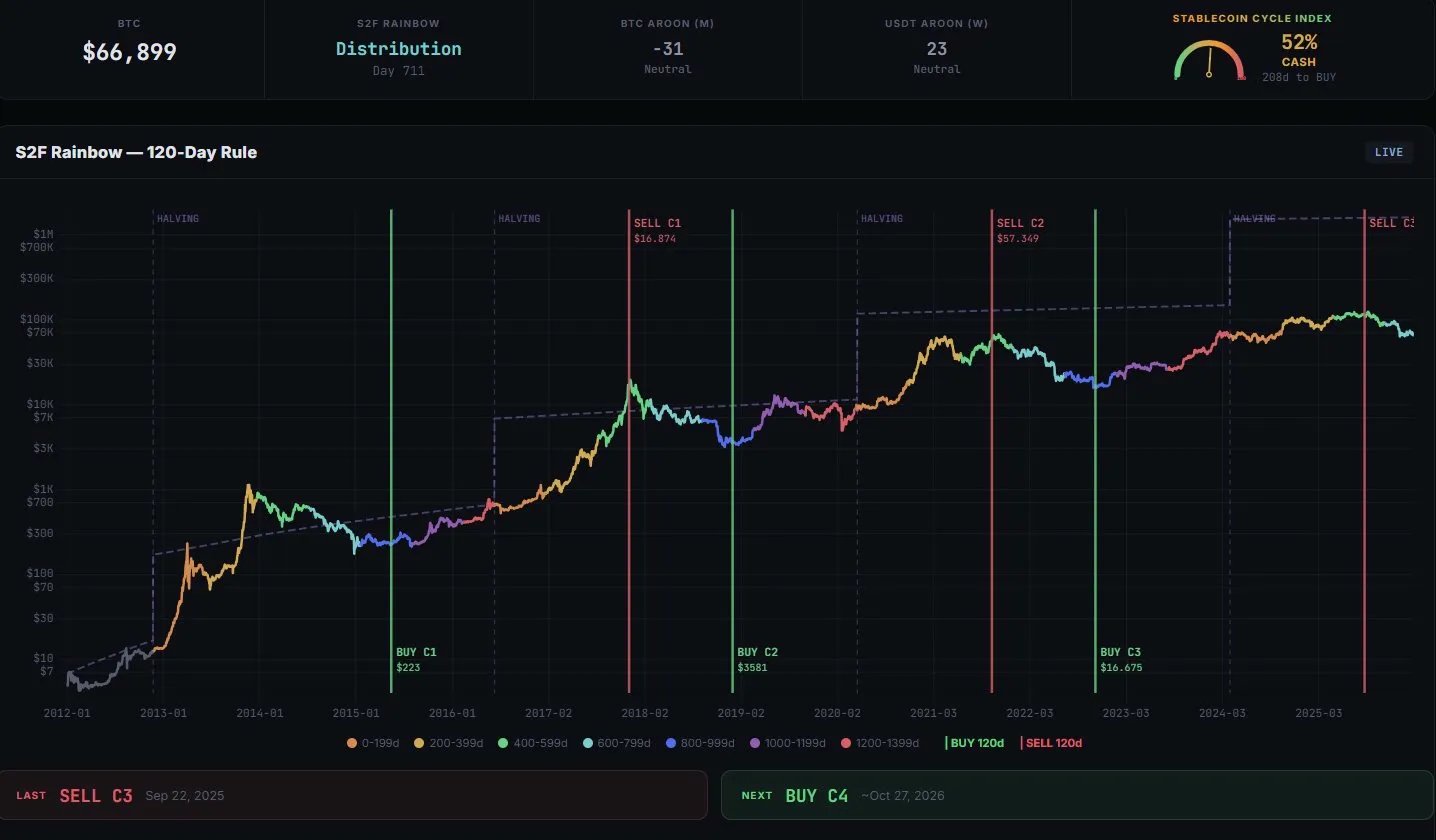1436x840 pixels.
Task: Toggle the BUY 120d marker legend
Action: (x=973, y=743)
